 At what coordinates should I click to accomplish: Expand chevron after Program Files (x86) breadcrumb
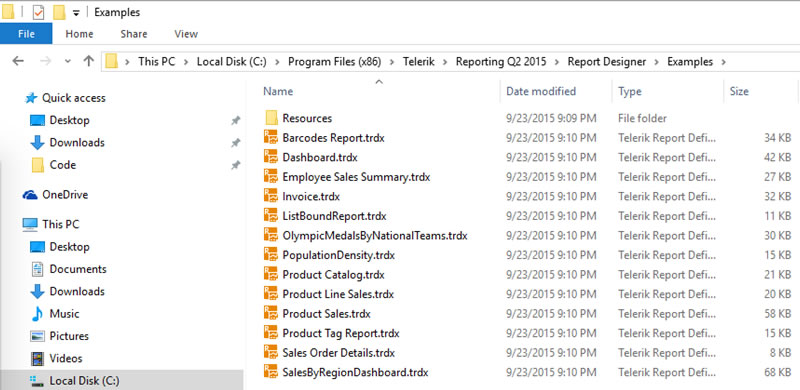tap(392, 62)
